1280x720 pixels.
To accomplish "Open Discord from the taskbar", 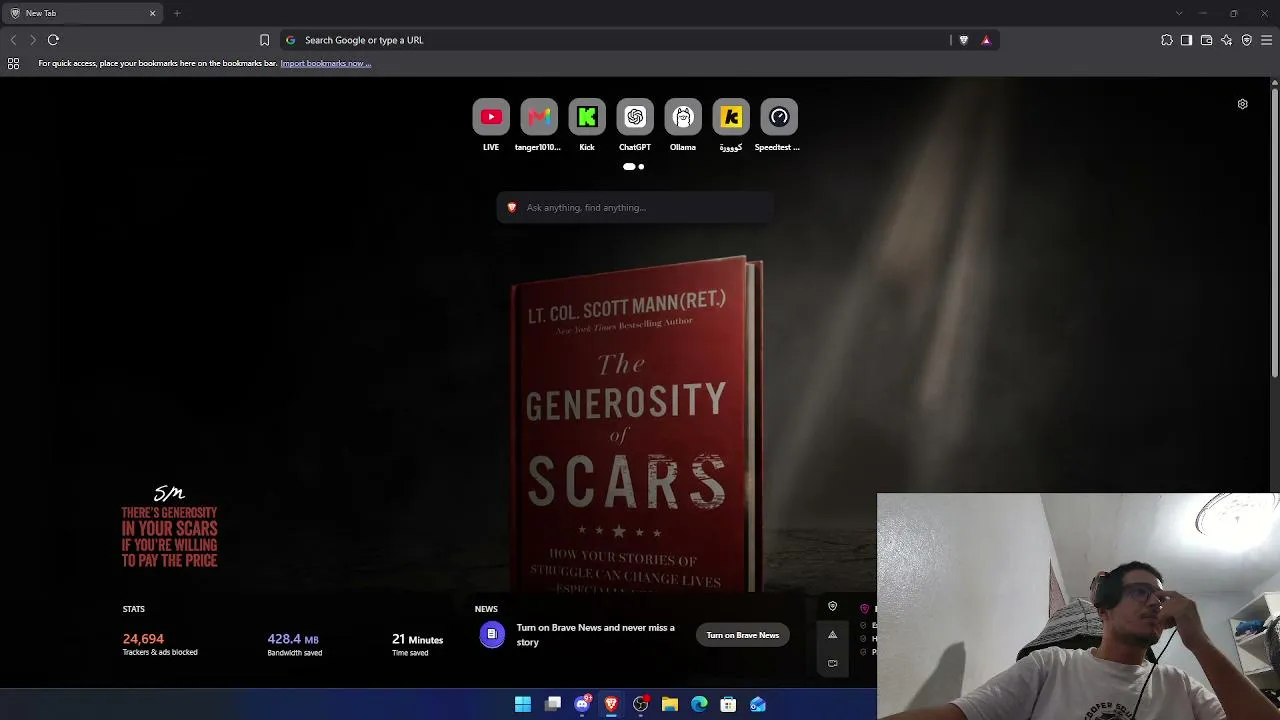I will pyautogui.click(x=582, y=704).
